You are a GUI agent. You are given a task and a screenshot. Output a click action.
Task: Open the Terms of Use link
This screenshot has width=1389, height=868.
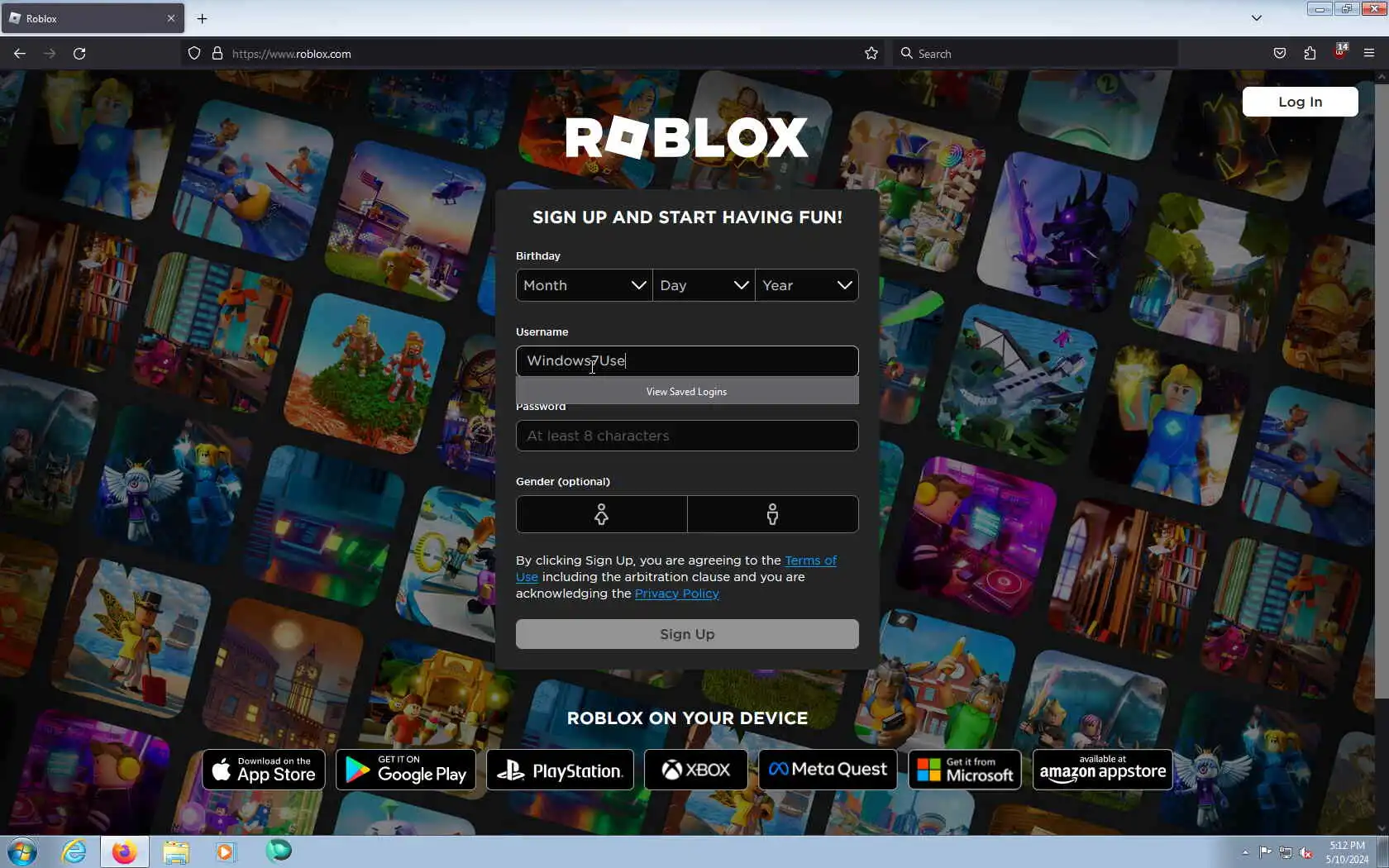(x=810, y=560)
